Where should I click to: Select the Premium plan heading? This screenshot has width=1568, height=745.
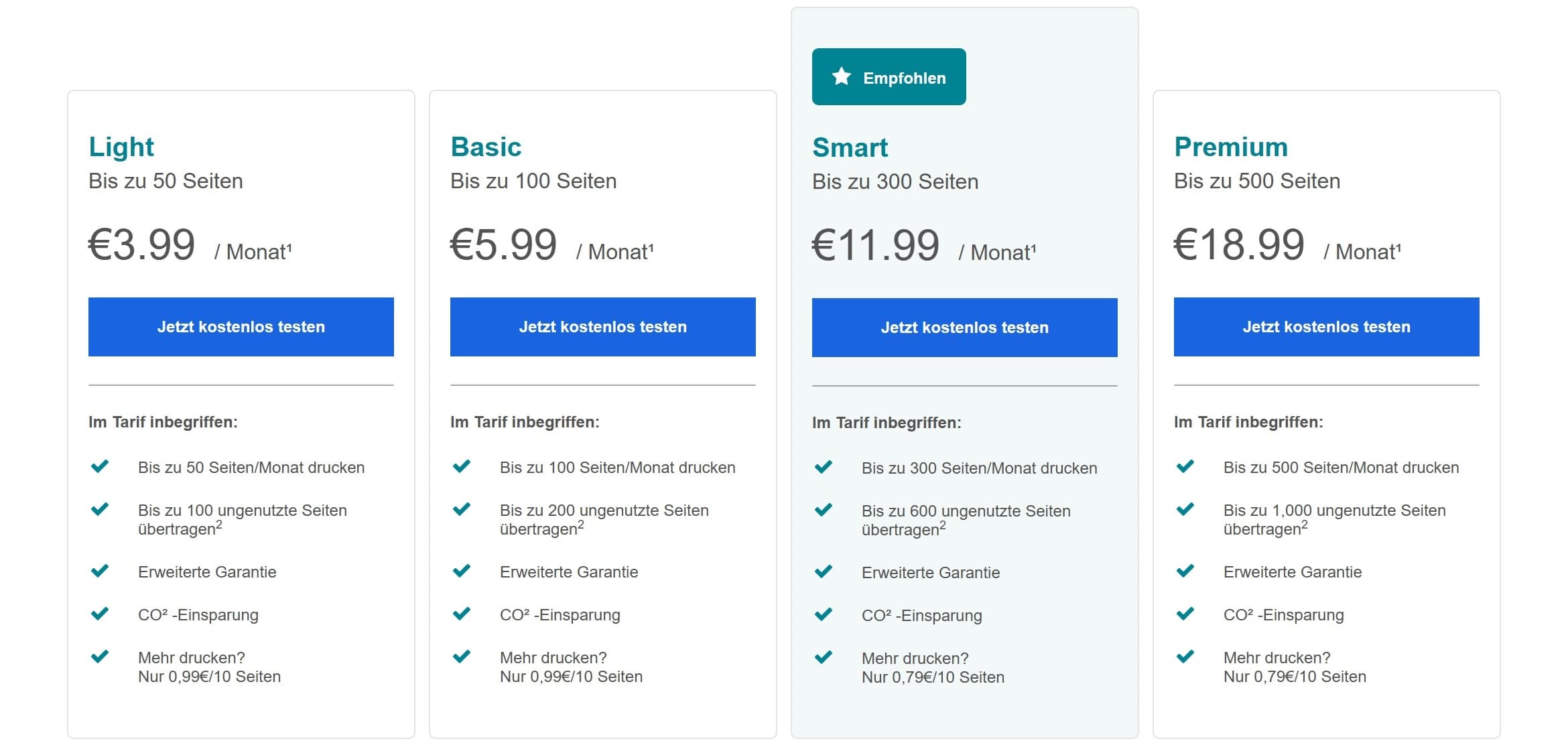click(x=1231, y=147)
